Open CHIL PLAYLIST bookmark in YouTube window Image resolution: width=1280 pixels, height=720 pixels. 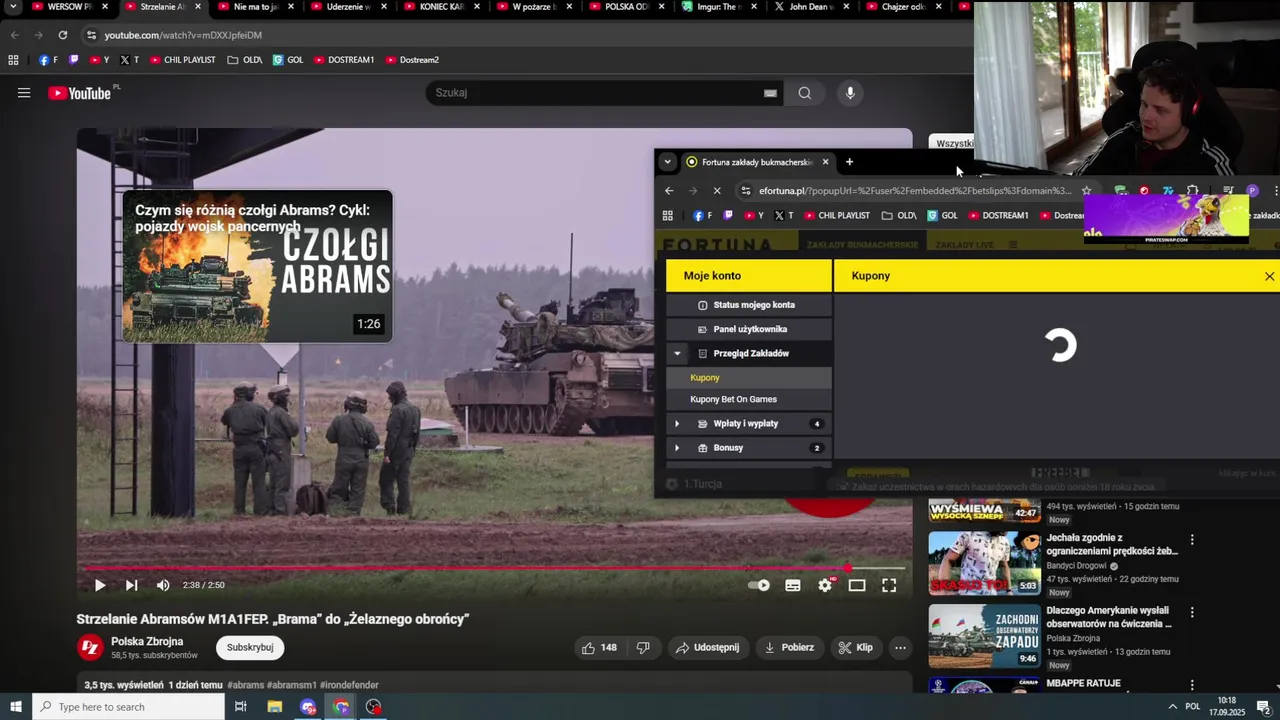pyautogui.click(x=182, y=60)
